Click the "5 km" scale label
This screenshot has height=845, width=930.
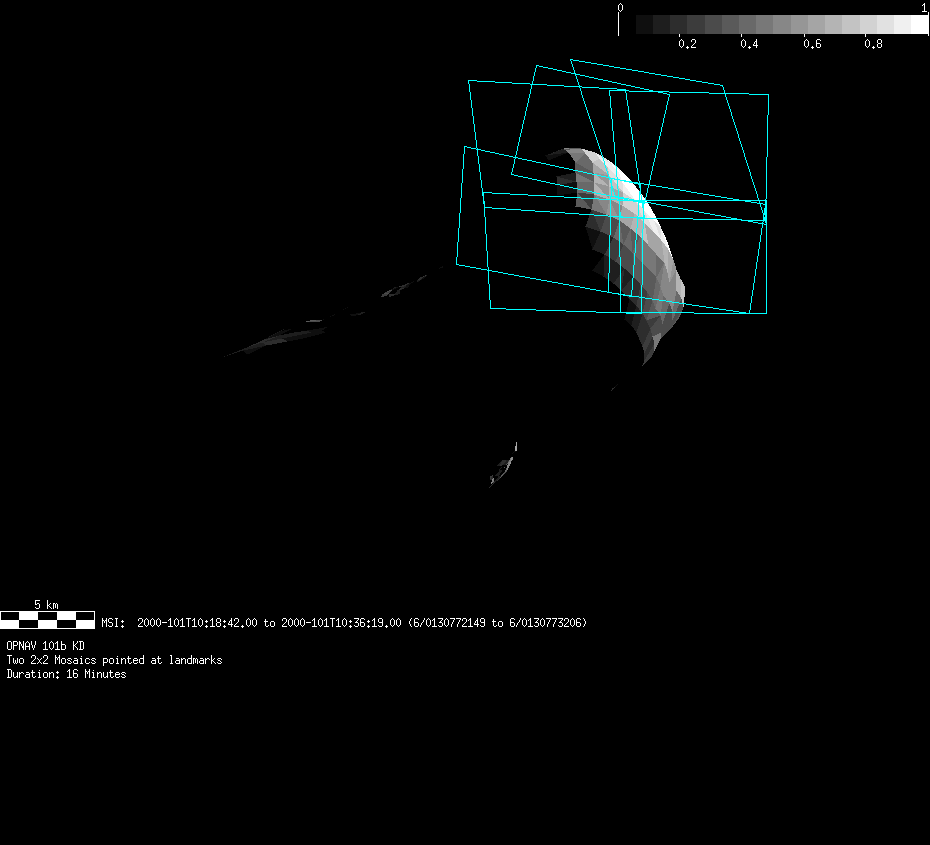(46, 605)
